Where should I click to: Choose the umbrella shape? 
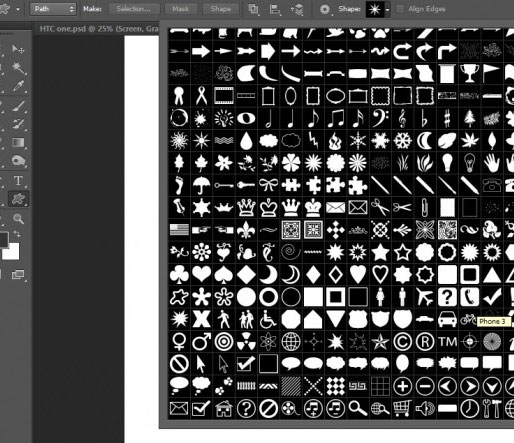pyautogui.click(x=201, y=185)
